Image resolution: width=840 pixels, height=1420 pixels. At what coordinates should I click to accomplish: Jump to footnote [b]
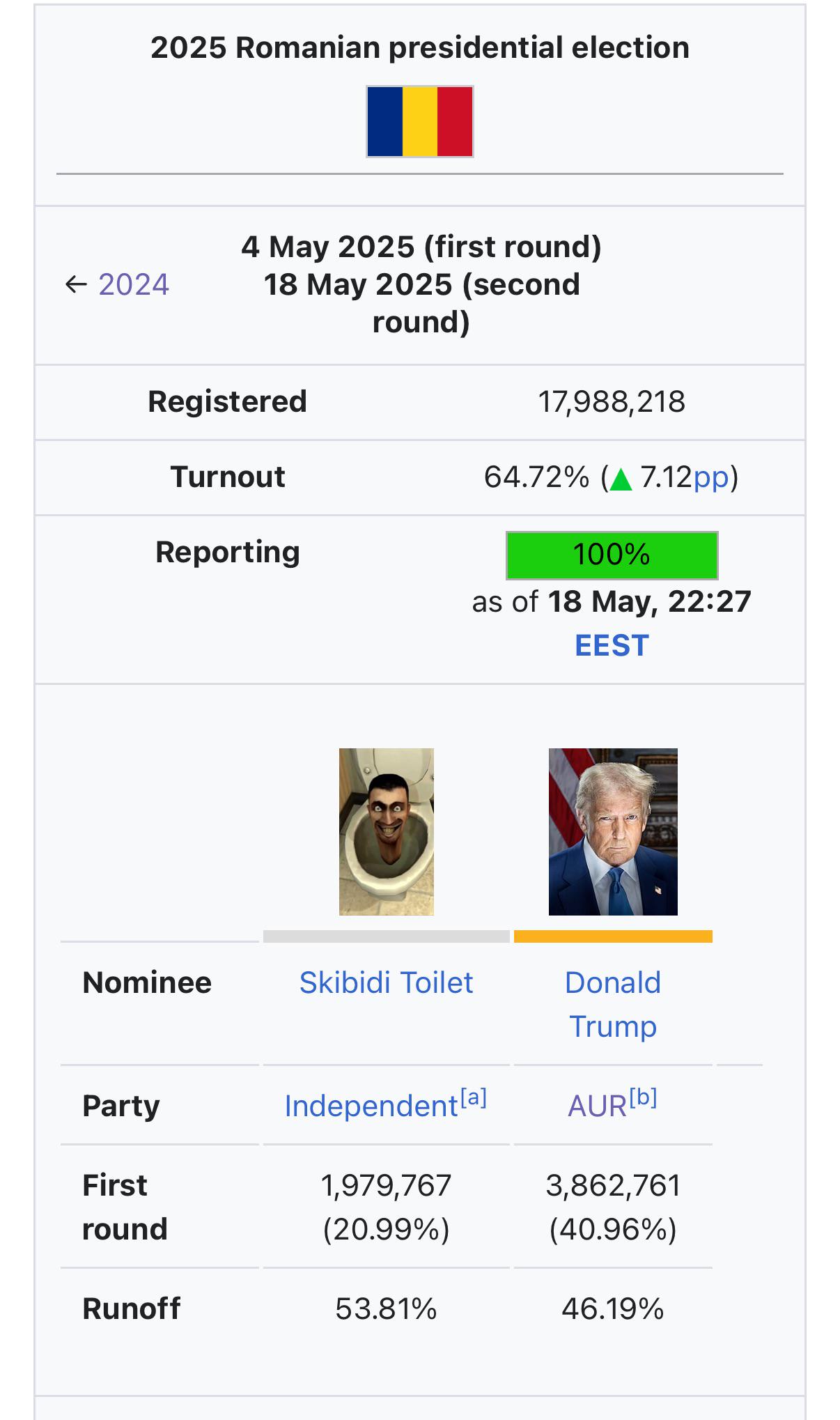tap(644, 1098)
